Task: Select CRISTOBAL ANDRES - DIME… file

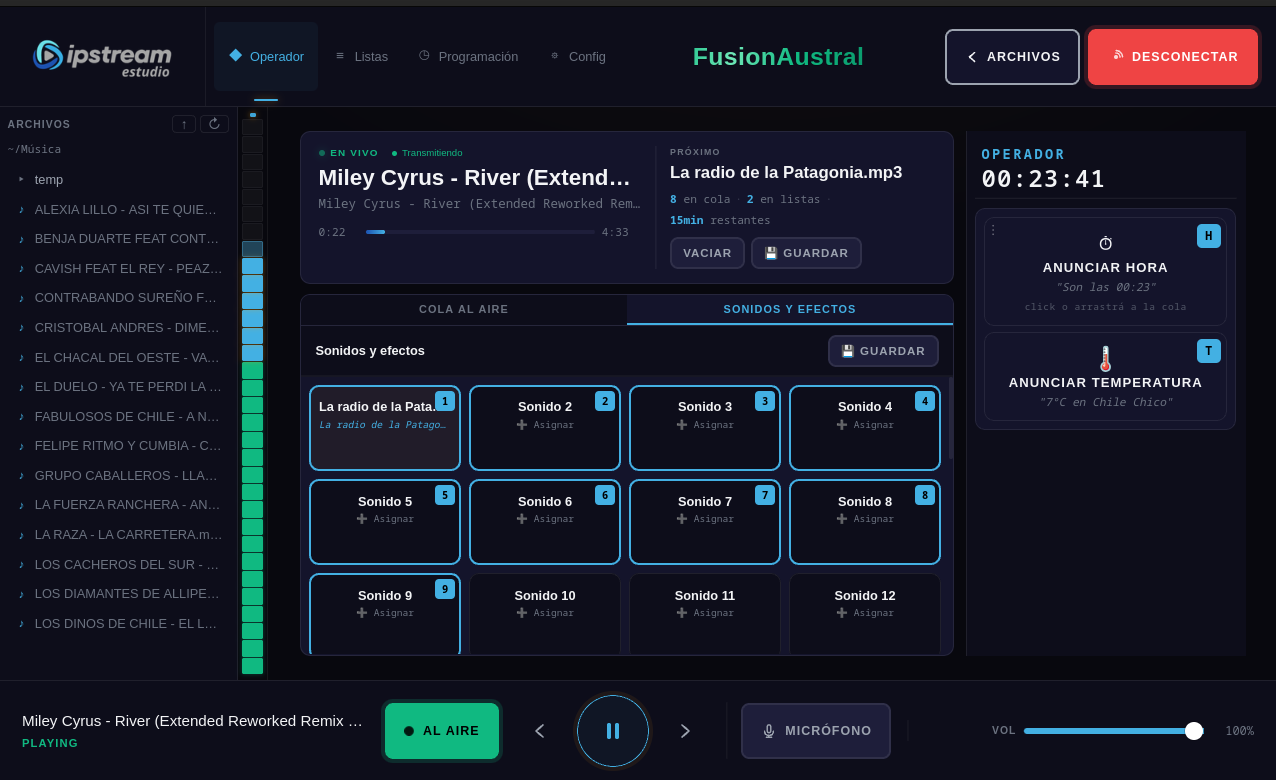Action: pos(118,327)
